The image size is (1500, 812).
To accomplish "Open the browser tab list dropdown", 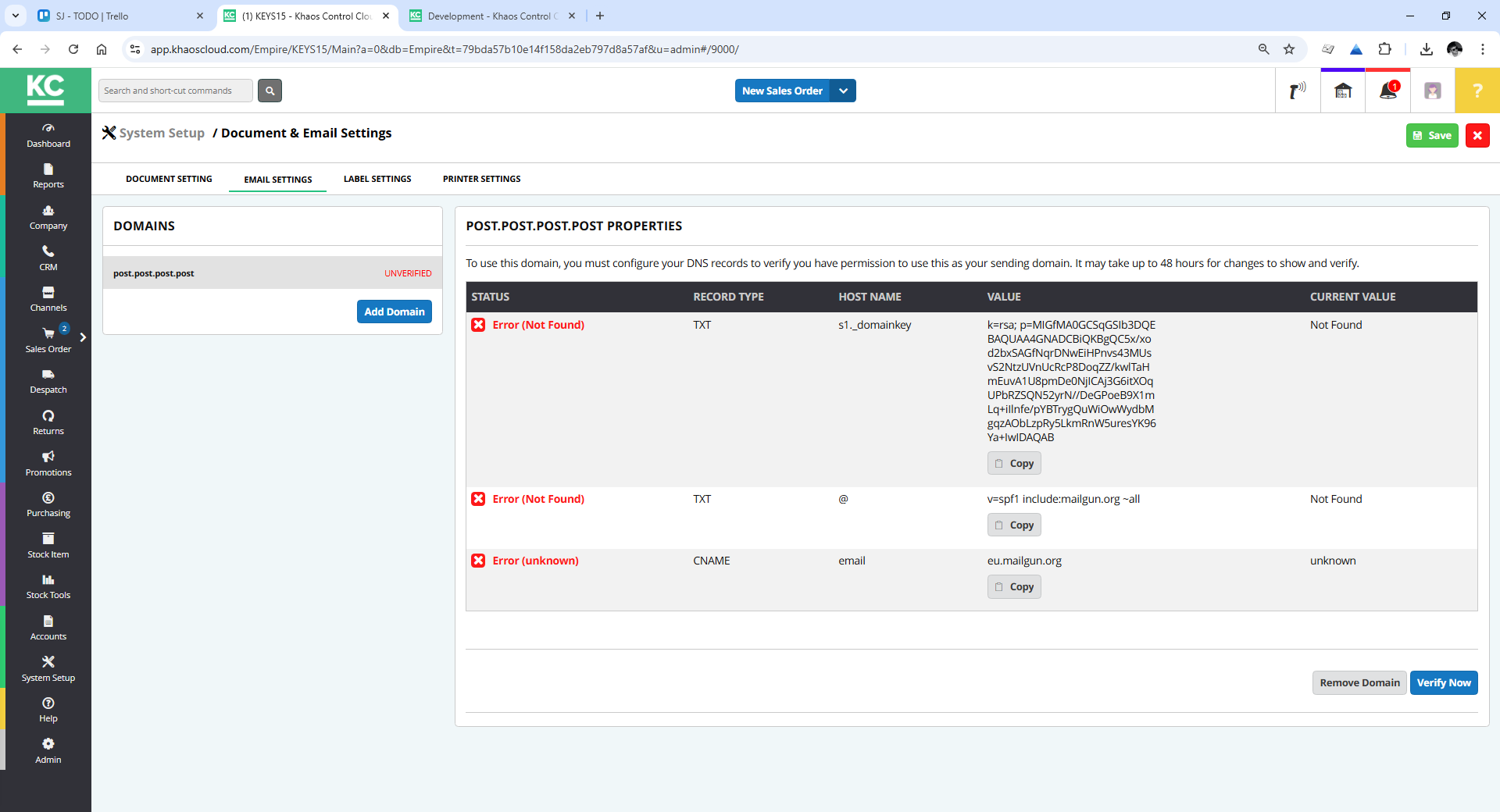I will tap(16, 16).
